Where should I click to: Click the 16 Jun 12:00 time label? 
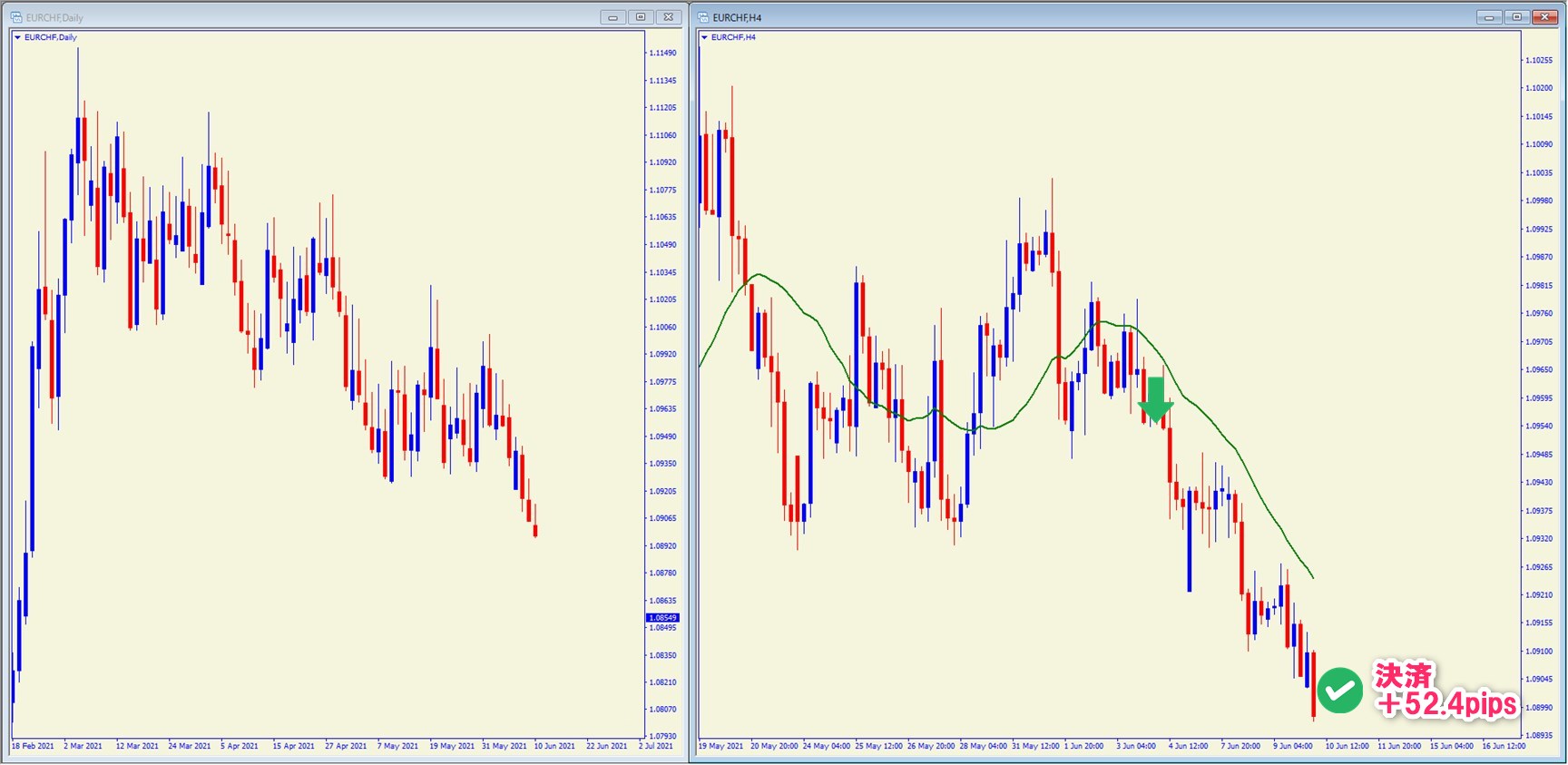click(x=1504, y=746)
